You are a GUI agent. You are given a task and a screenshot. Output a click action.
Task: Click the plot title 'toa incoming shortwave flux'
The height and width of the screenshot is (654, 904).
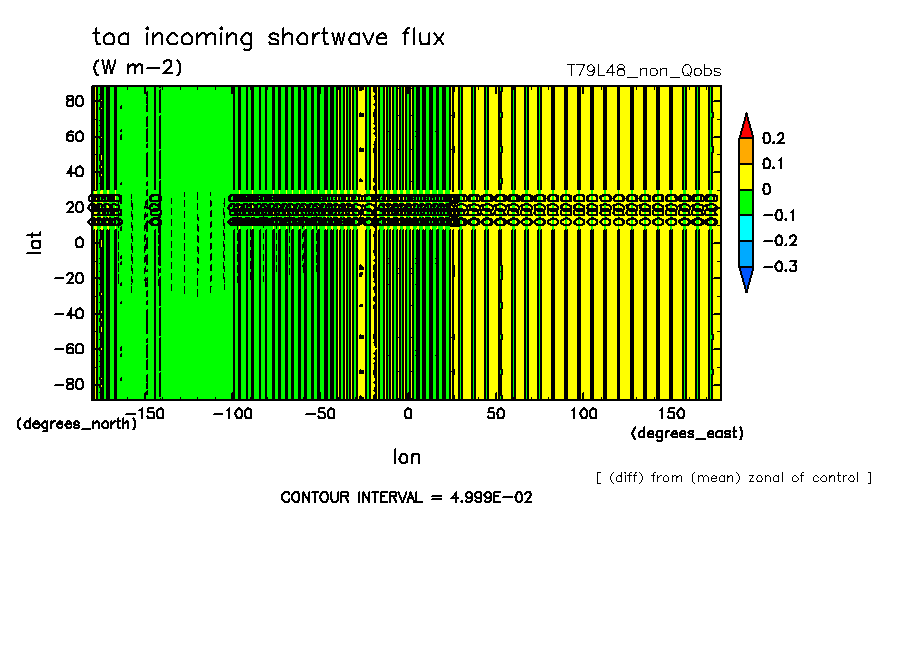[x=268, y=38]
